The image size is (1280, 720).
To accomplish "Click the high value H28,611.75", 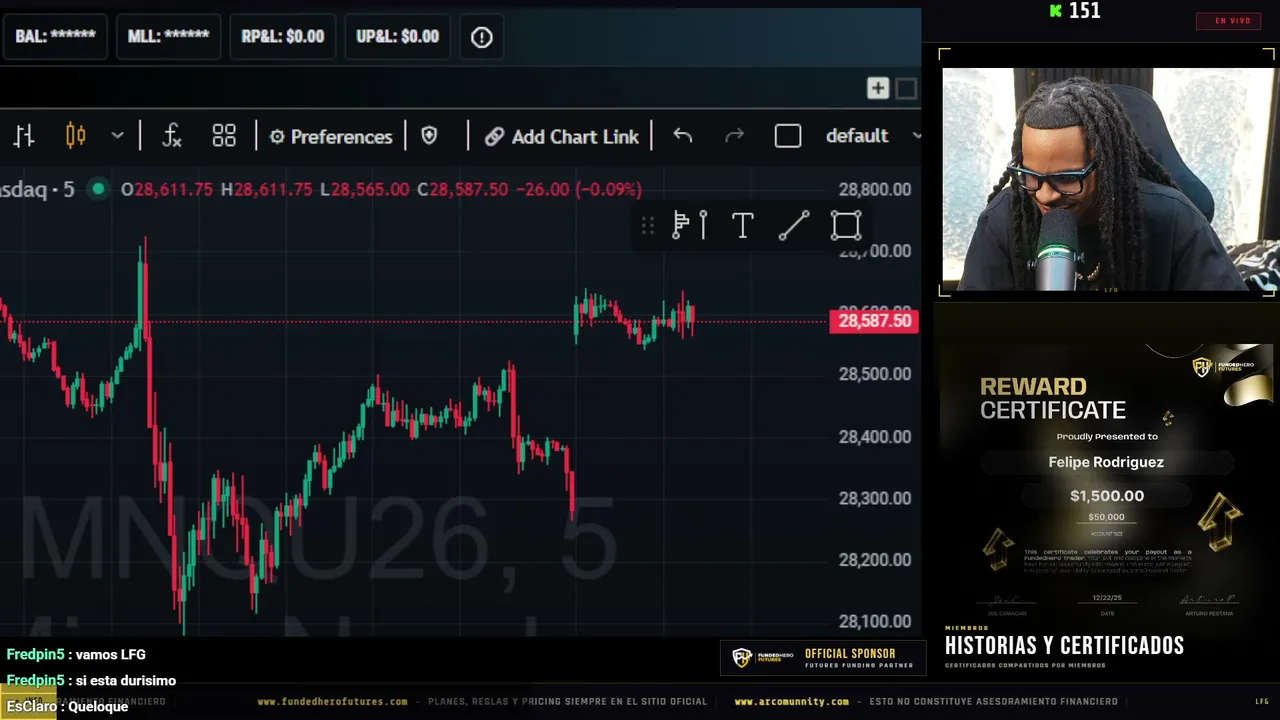I will pyautogui.click(x=267, y=189).
